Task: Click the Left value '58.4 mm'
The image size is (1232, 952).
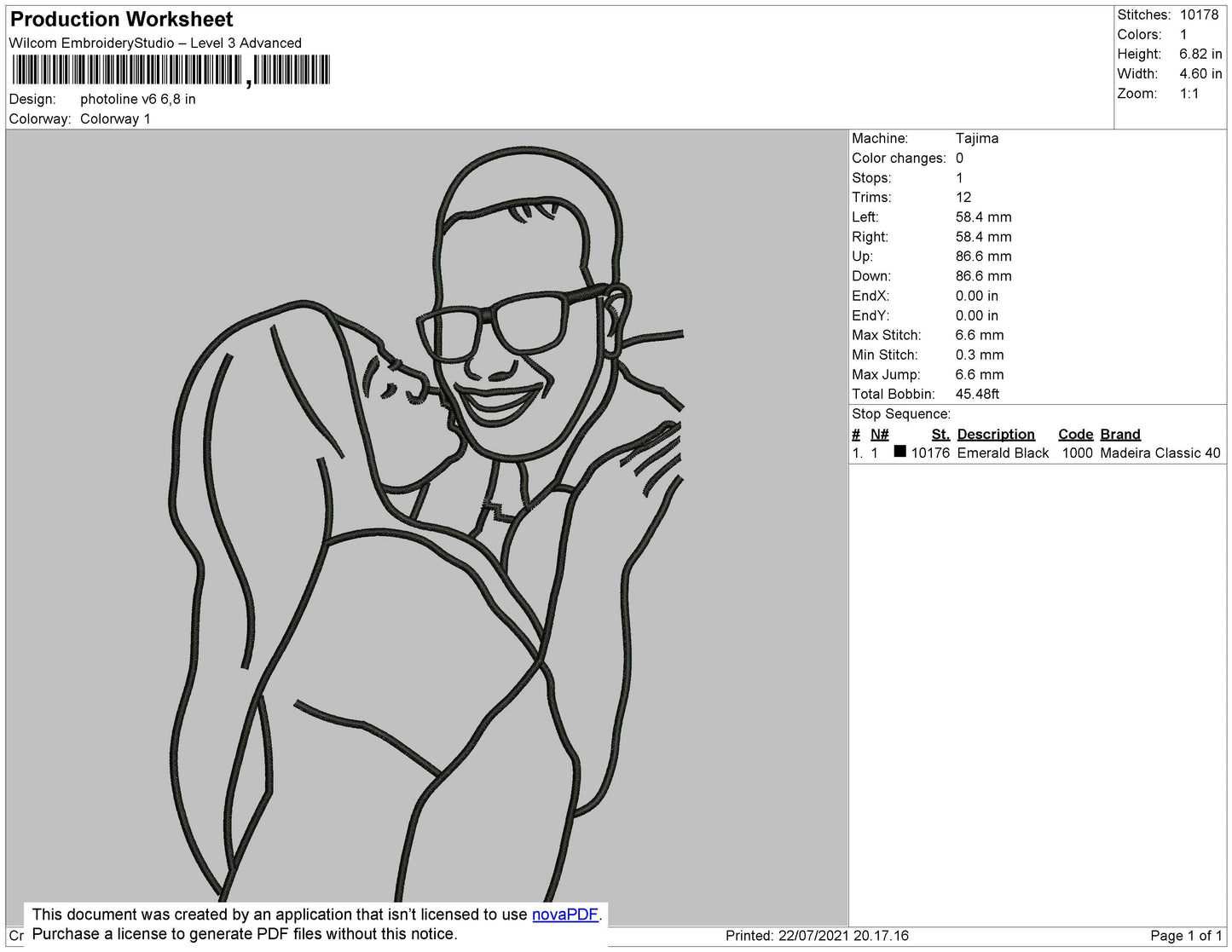Action: click(984, 217)
